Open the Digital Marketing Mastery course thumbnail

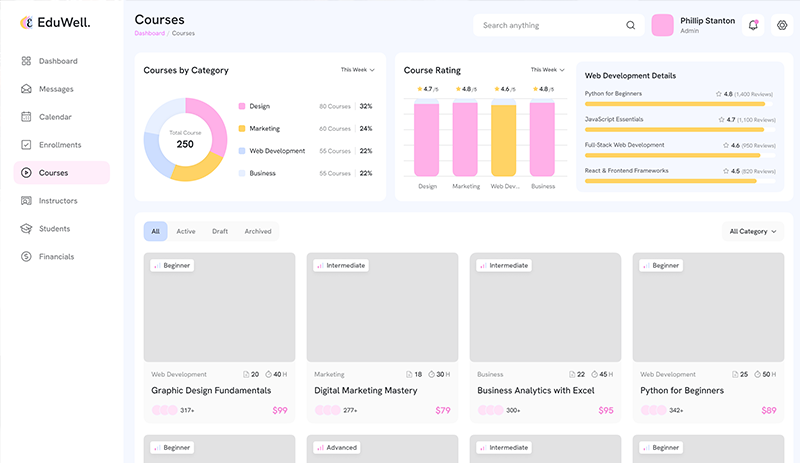pyautogui.click(x=382, y=307)
